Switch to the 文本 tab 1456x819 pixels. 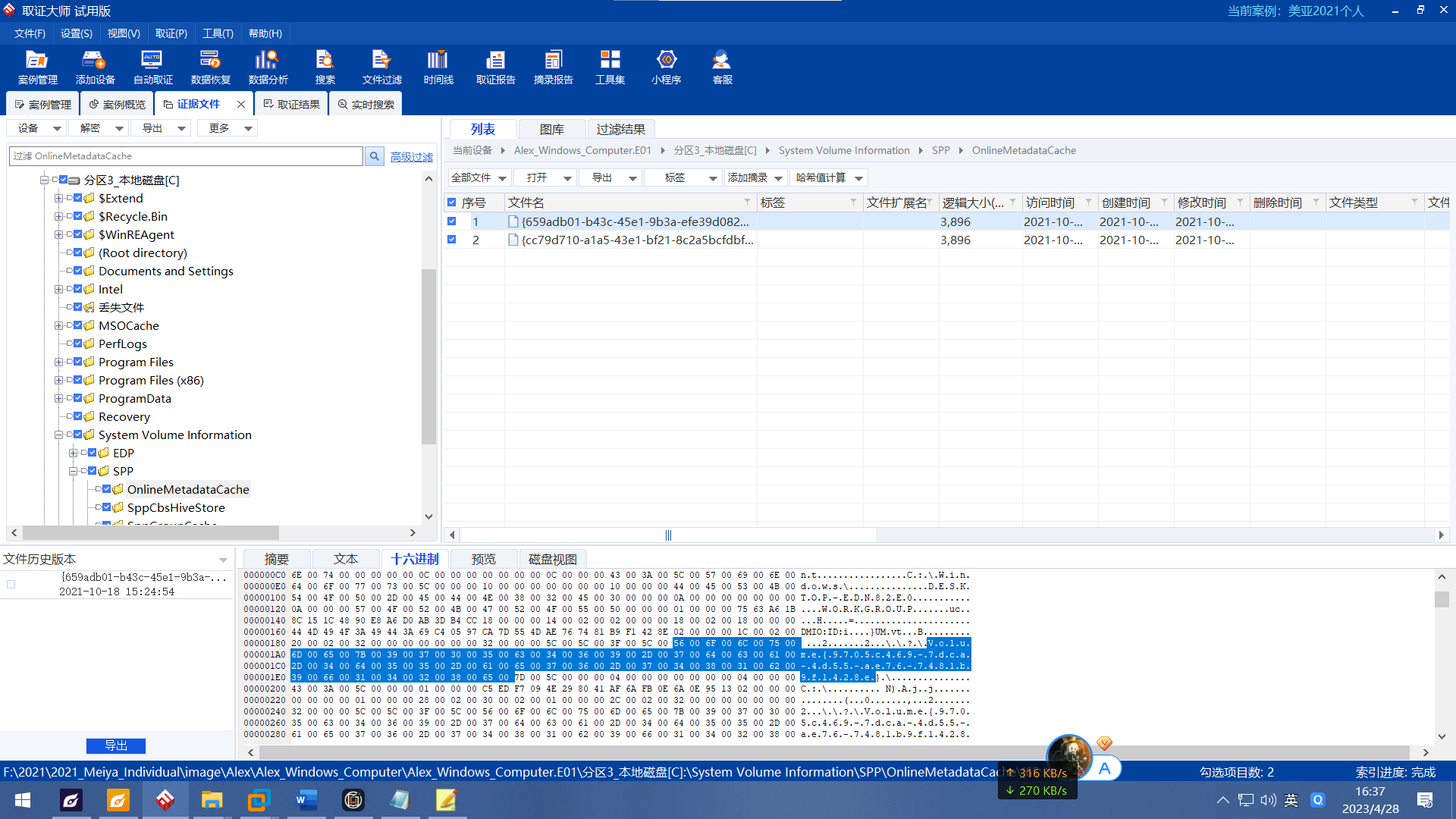coord(346,559)
